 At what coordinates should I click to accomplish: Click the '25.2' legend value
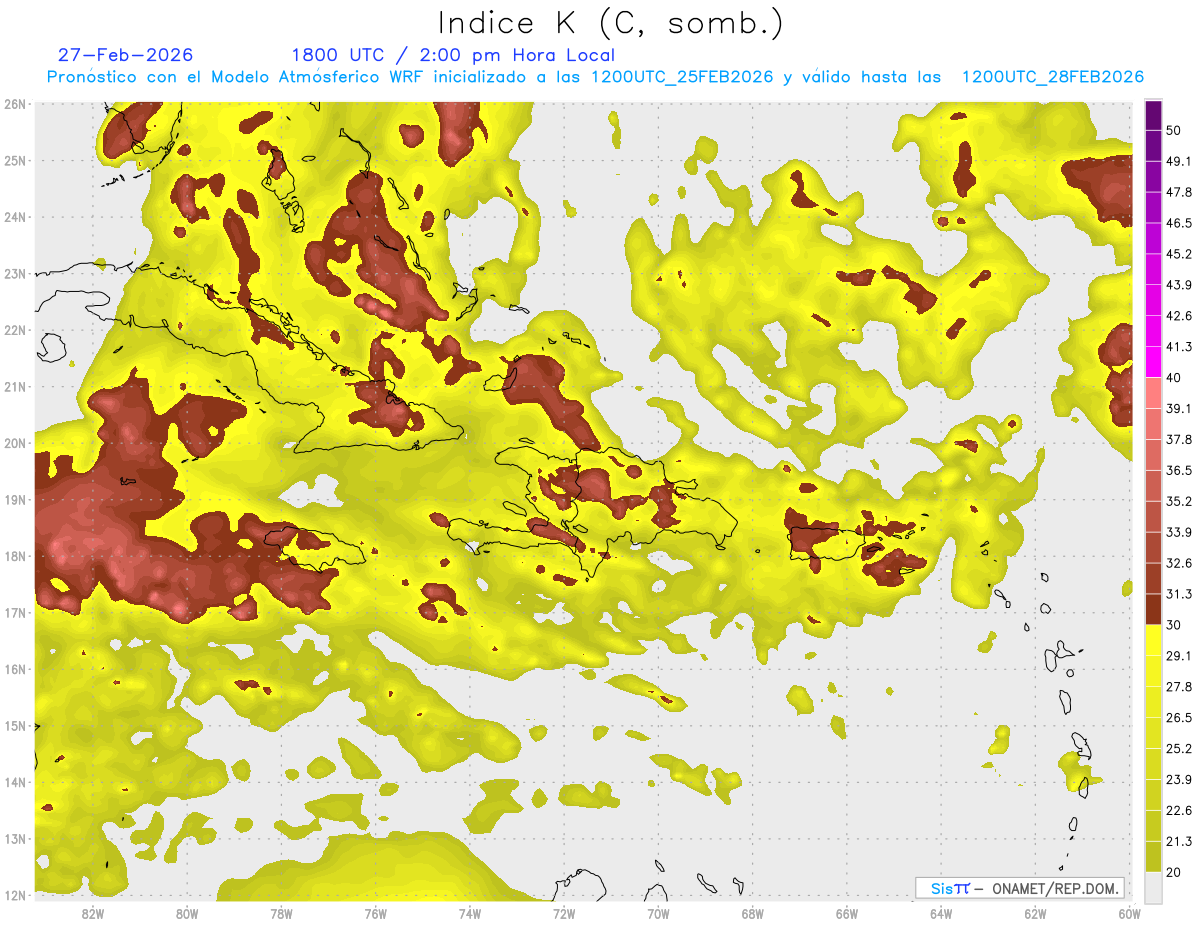(x=1179, y=749)
